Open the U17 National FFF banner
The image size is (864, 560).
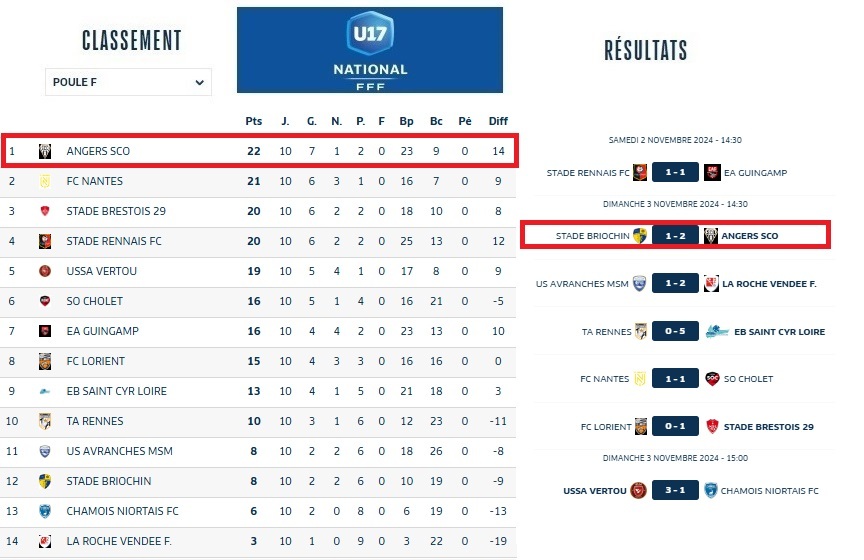pyautogui.click(x=369, y=49)
